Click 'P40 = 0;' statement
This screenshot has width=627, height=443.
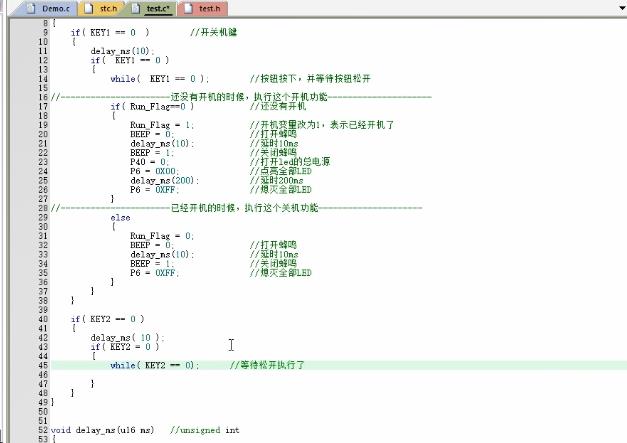[x=150, y=162]
